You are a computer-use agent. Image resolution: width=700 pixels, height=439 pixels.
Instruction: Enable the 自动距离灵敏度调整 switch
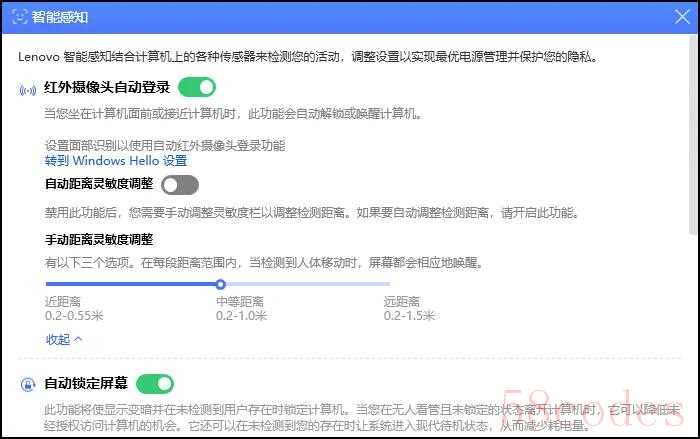point(180,184)
